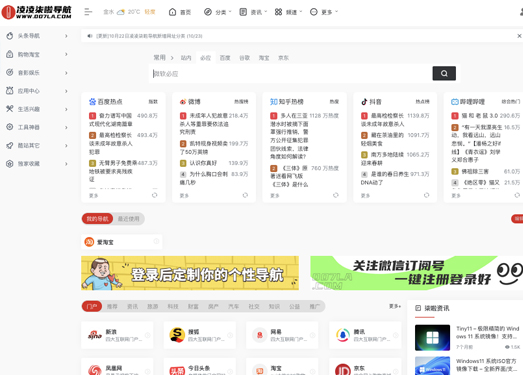The height and width of the screenshot is (375, 523).
Task: Click the 独家收藏 sidebar icon
Action: click(10, 163)
